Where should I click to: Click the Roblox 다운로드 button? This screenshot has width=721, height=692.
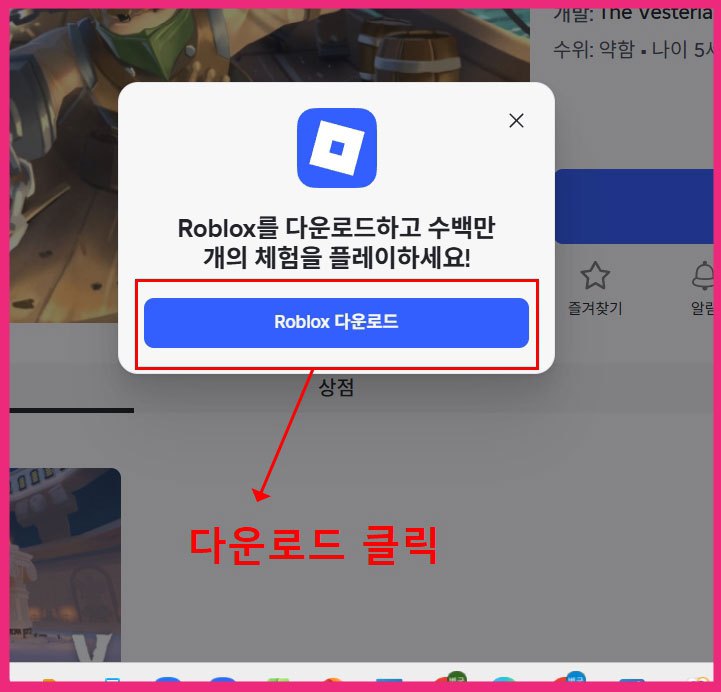tap(336, 323)
